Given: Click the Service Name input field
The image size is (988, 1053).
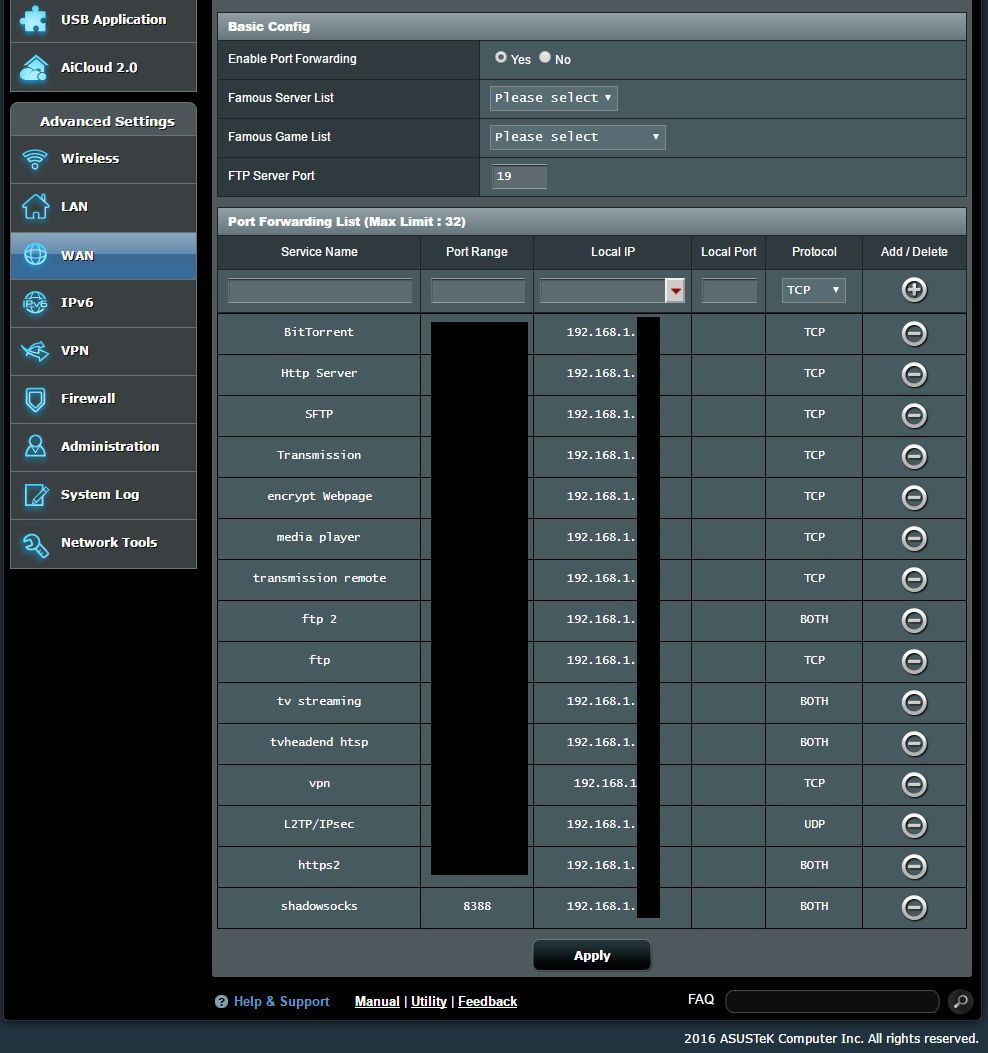Looking at the screenshot, I should coord(320,291).
